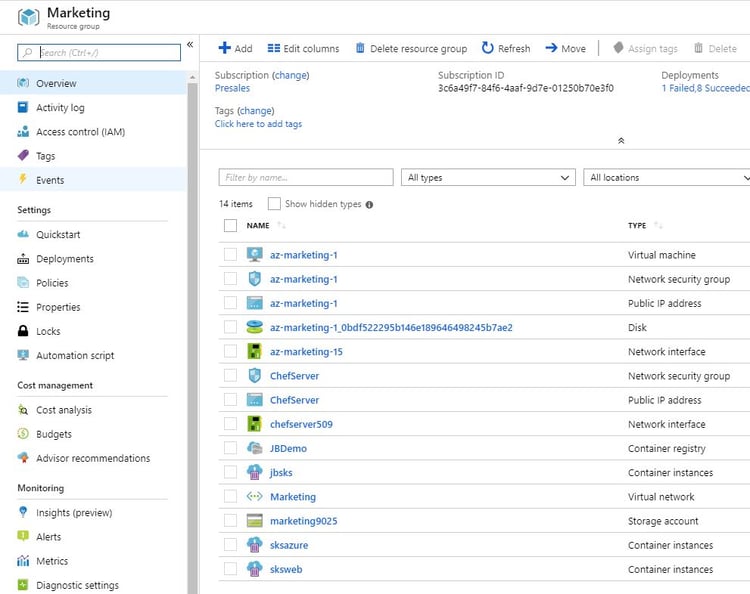
Task: Click the JBDemo container registry icon
Action: coord(254,448)
